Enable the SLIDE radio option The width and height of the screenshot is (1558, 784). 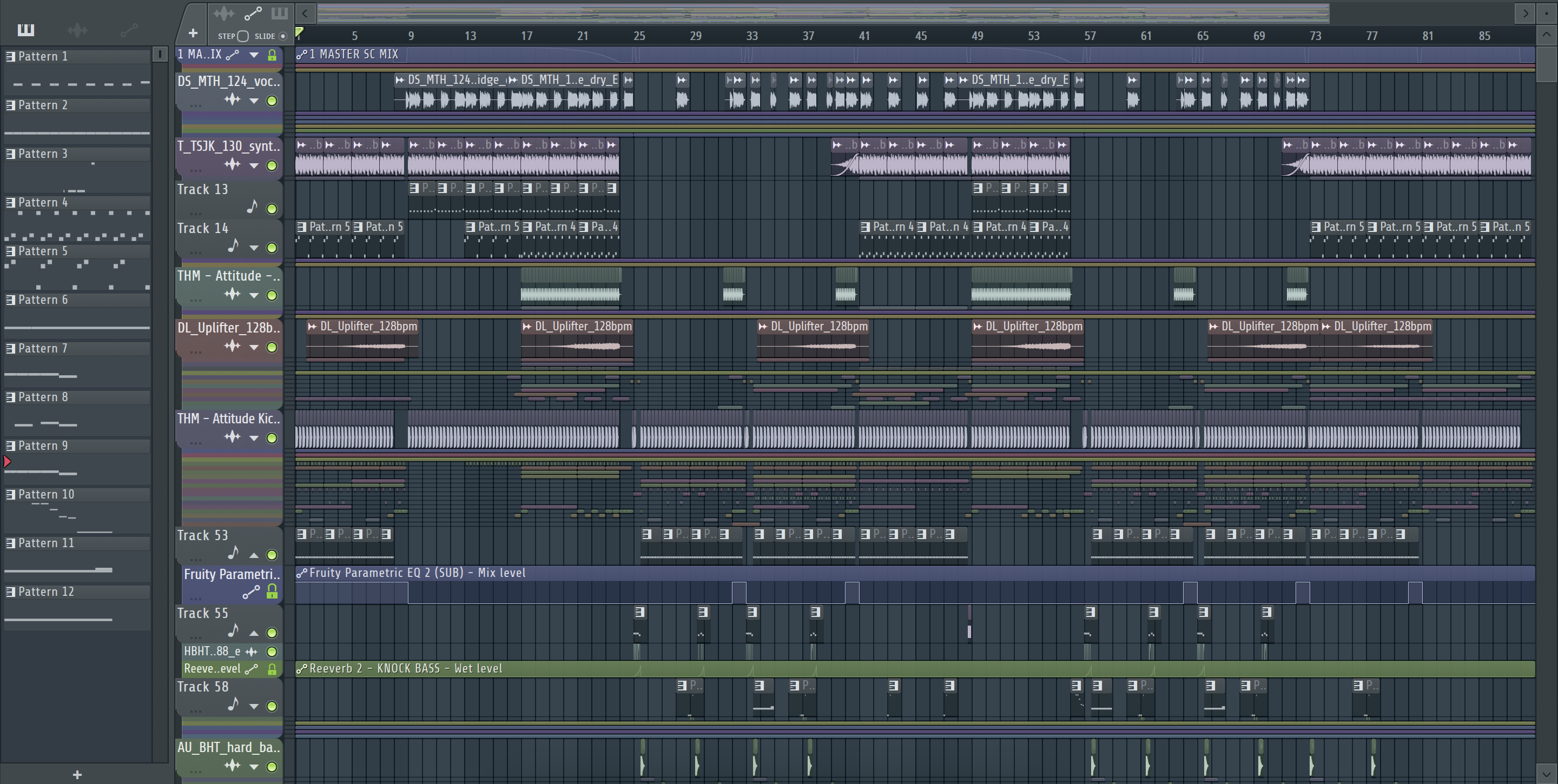(x=282, y=36)
